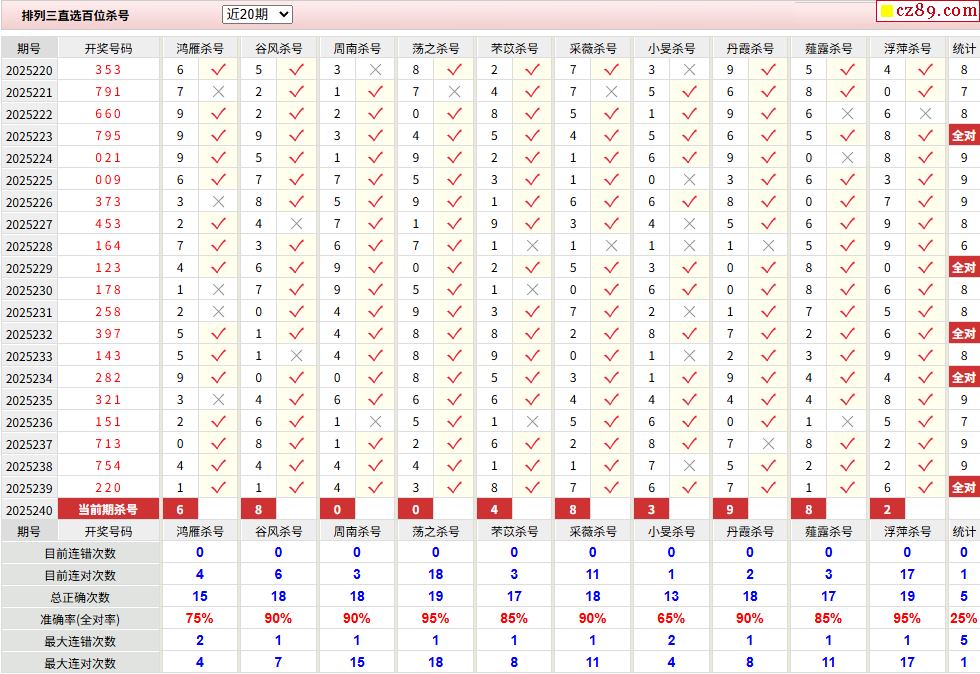Click winning number 660

pos(108,114)
